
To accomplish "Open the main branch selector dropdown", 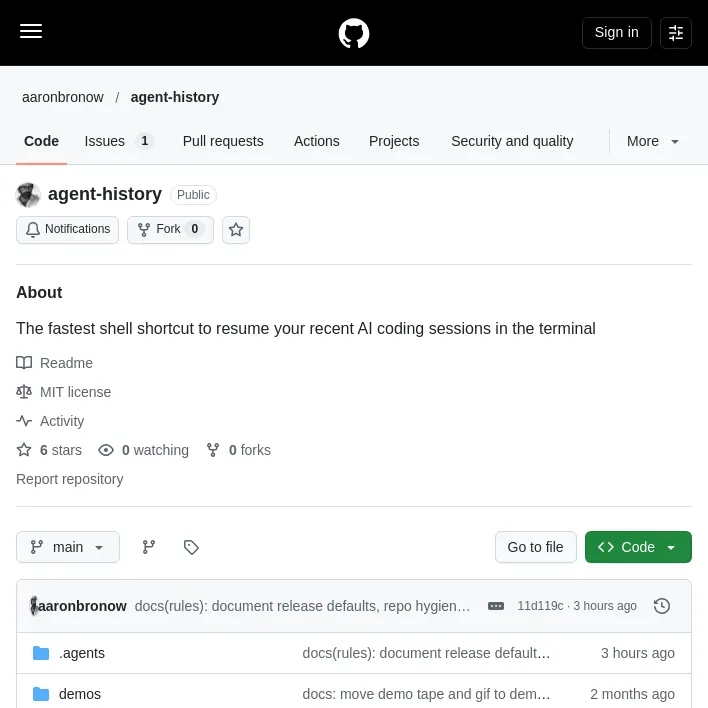I will pyautogui.click(x=68, y=547).
